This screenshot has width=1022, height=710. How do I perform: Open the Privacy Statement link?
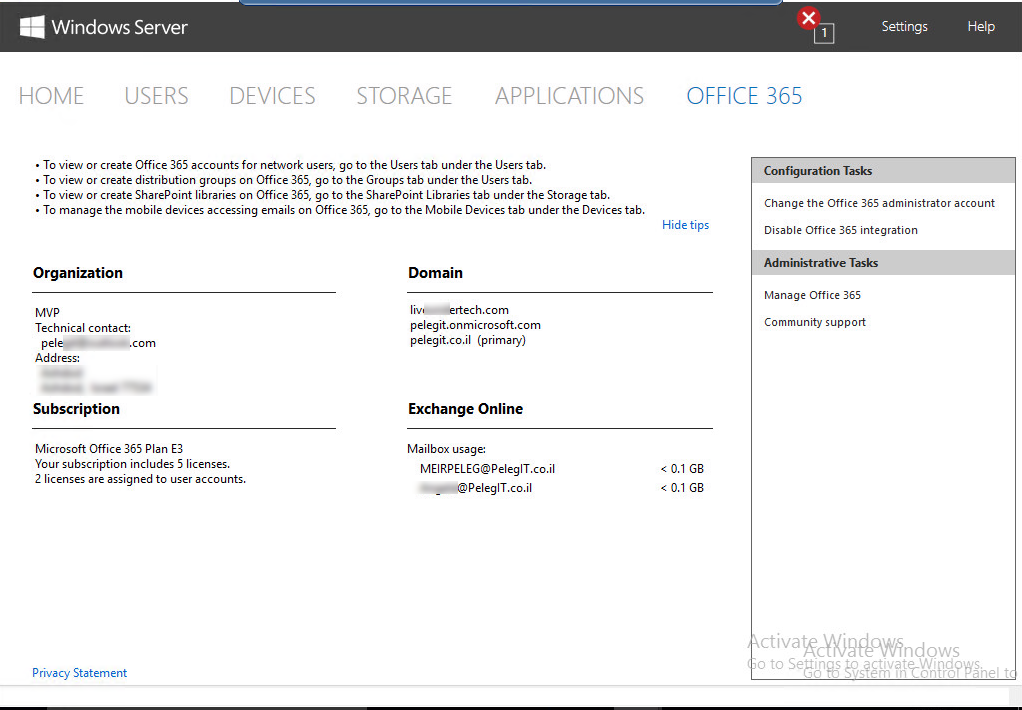[80, 673]
